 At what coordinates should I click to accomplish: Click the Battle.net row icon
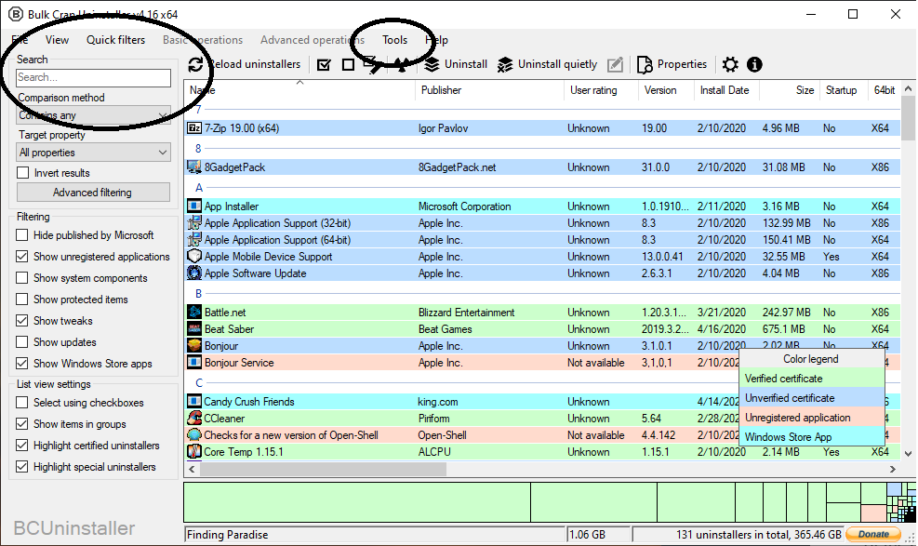(194, 312)
